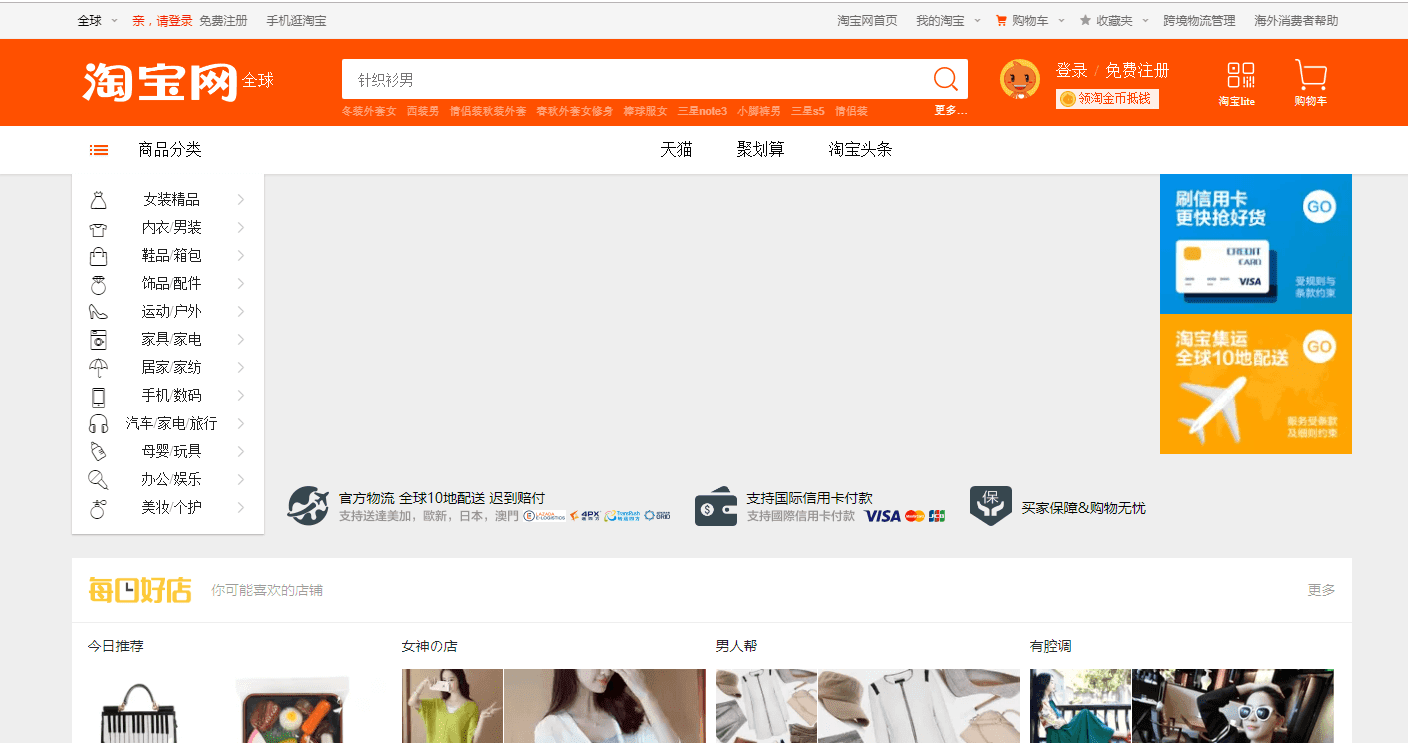Expand the 收藏夹 dropdown arrow
The height and width of the screenshot is (743, 1408).
point(1144,20)
